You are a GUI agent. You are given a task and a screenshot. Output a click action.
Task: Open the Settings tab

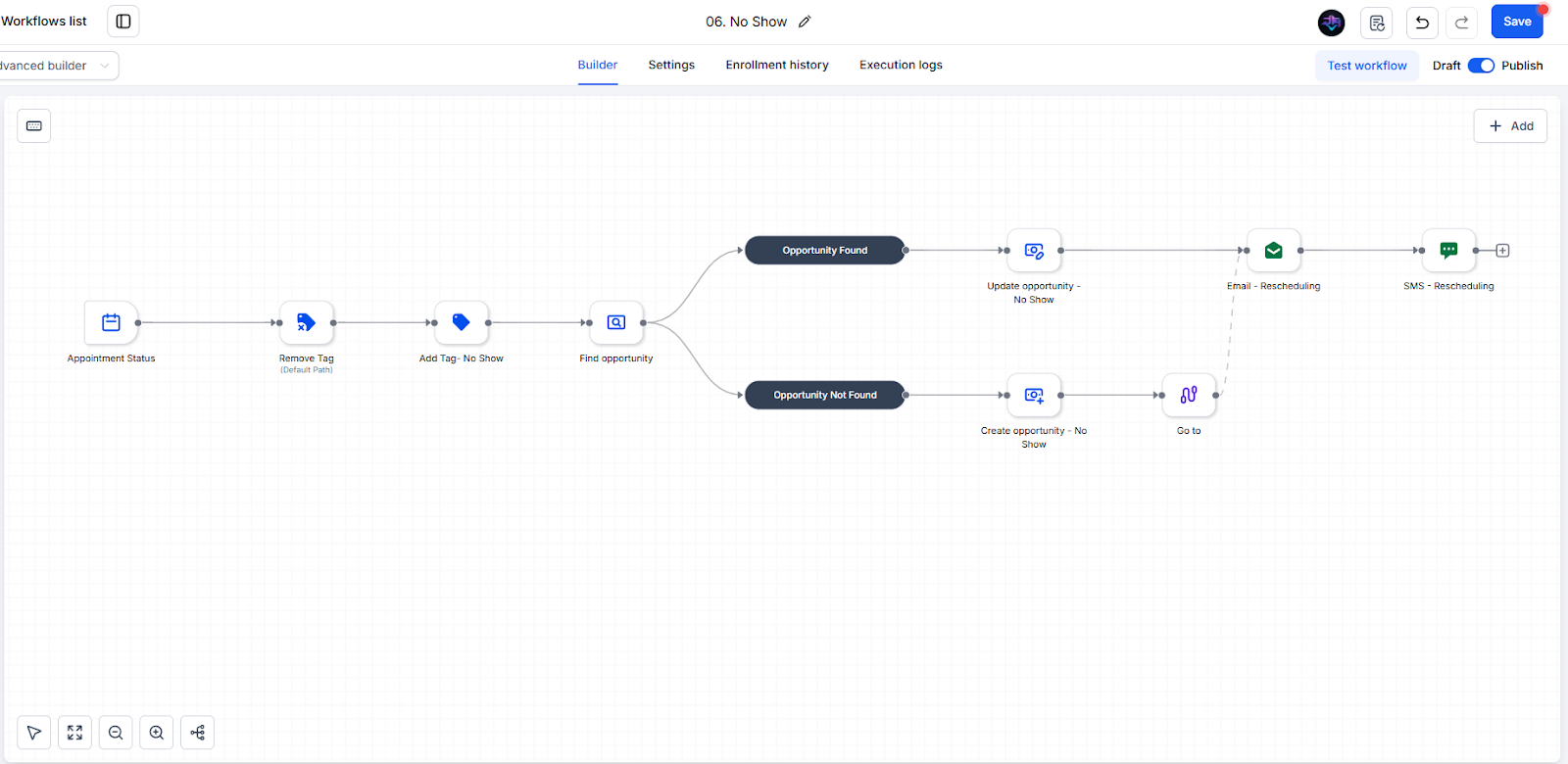[671, 65]
